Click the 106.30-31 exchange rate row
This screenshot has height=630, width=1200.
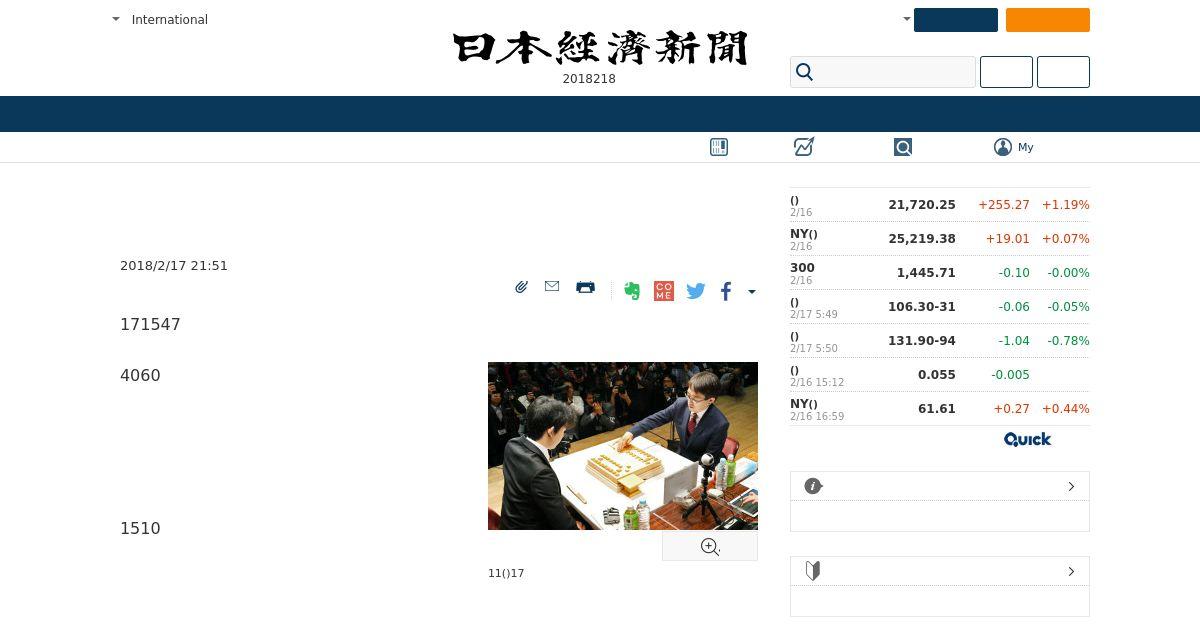940,307
